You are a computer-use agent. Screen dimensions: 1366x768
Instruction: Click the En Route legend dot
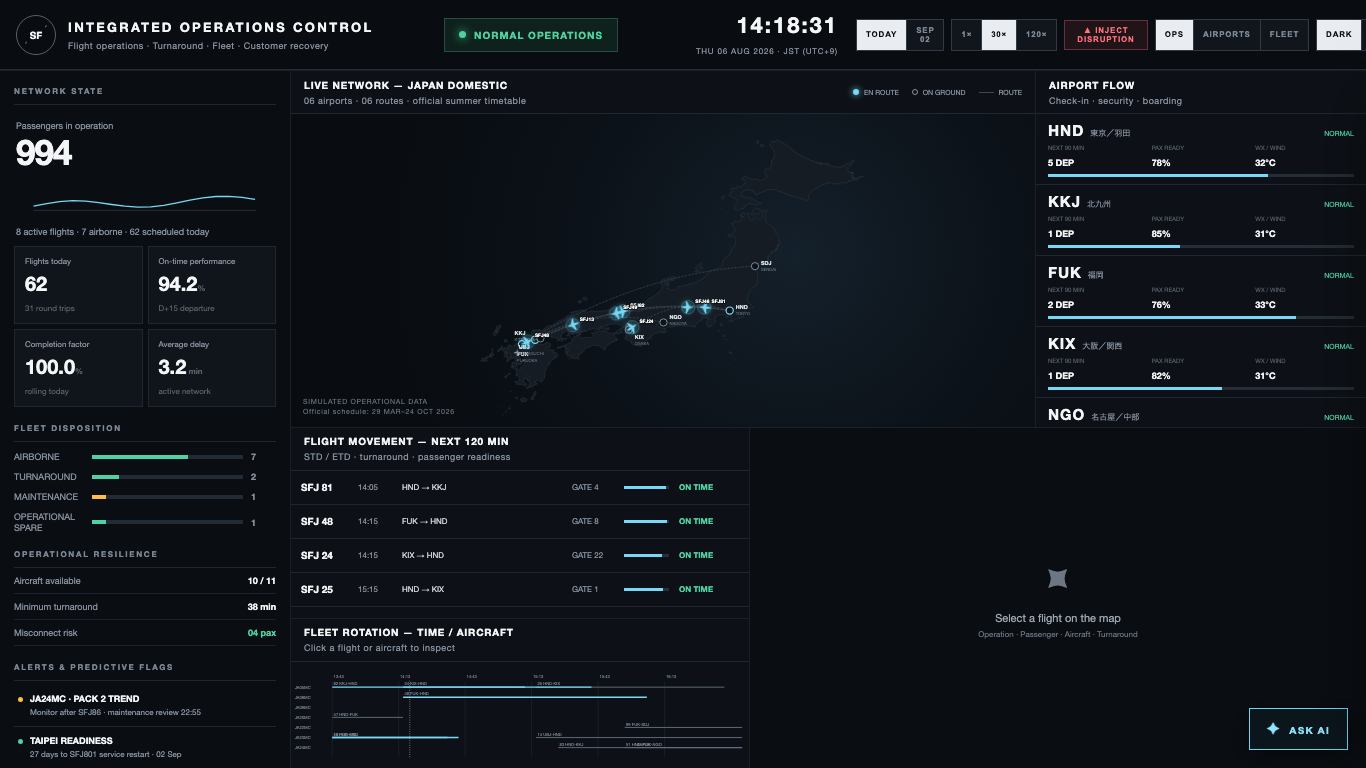tap(856, 92)
